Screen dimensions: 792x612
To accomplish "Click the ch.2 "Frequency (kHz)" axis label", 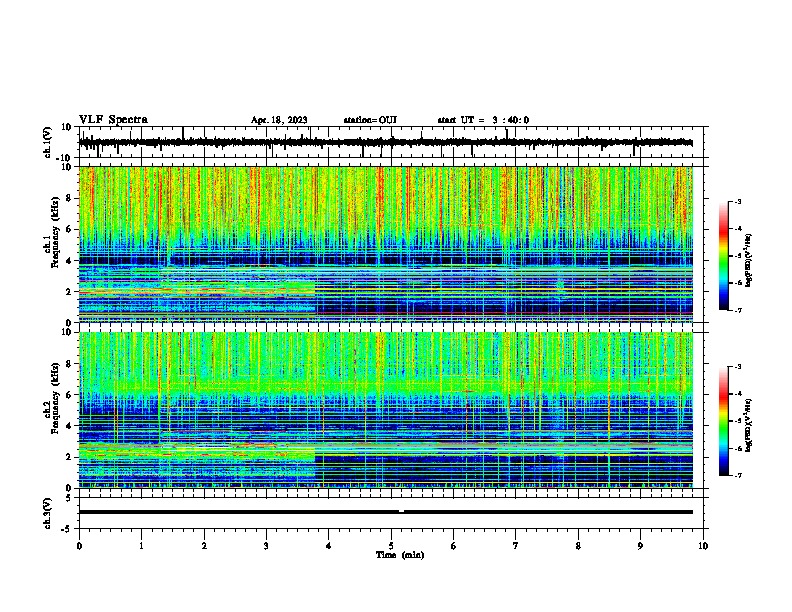I will 55,398.
